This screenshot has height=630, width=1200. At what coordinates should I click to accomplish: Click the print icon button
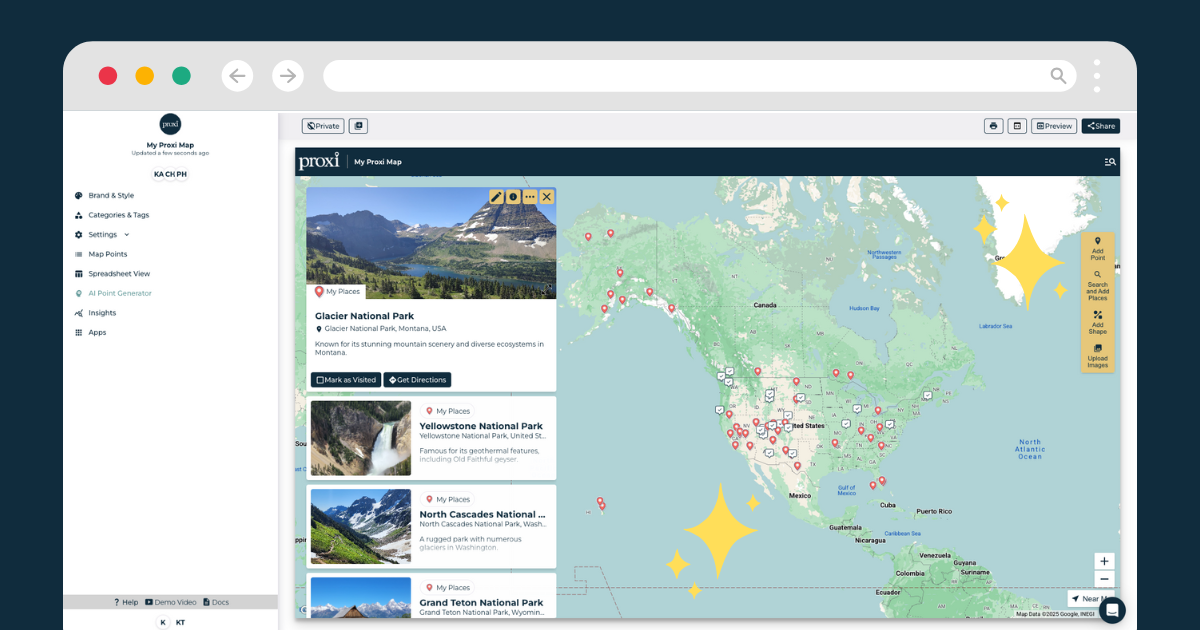[993, 126]
